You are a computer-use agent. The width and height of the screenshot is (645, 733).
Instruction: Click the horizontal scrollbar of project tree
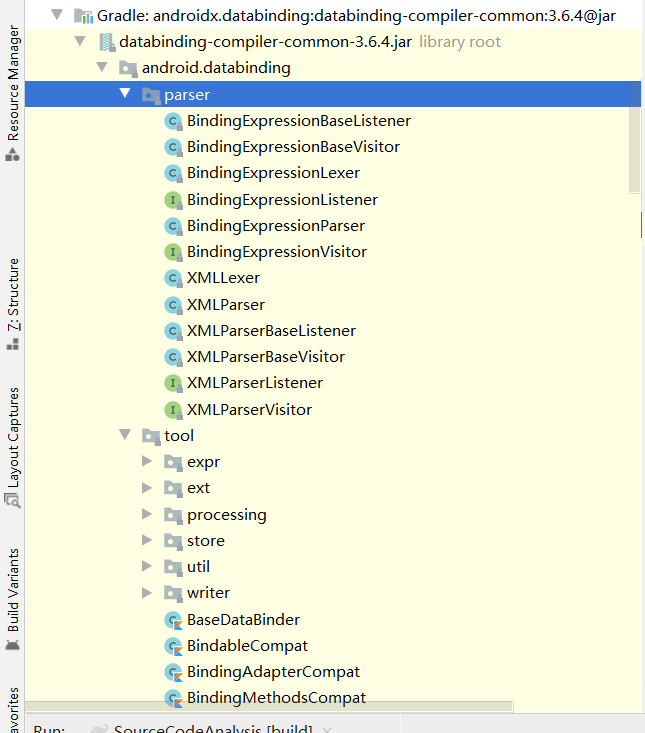269,706
